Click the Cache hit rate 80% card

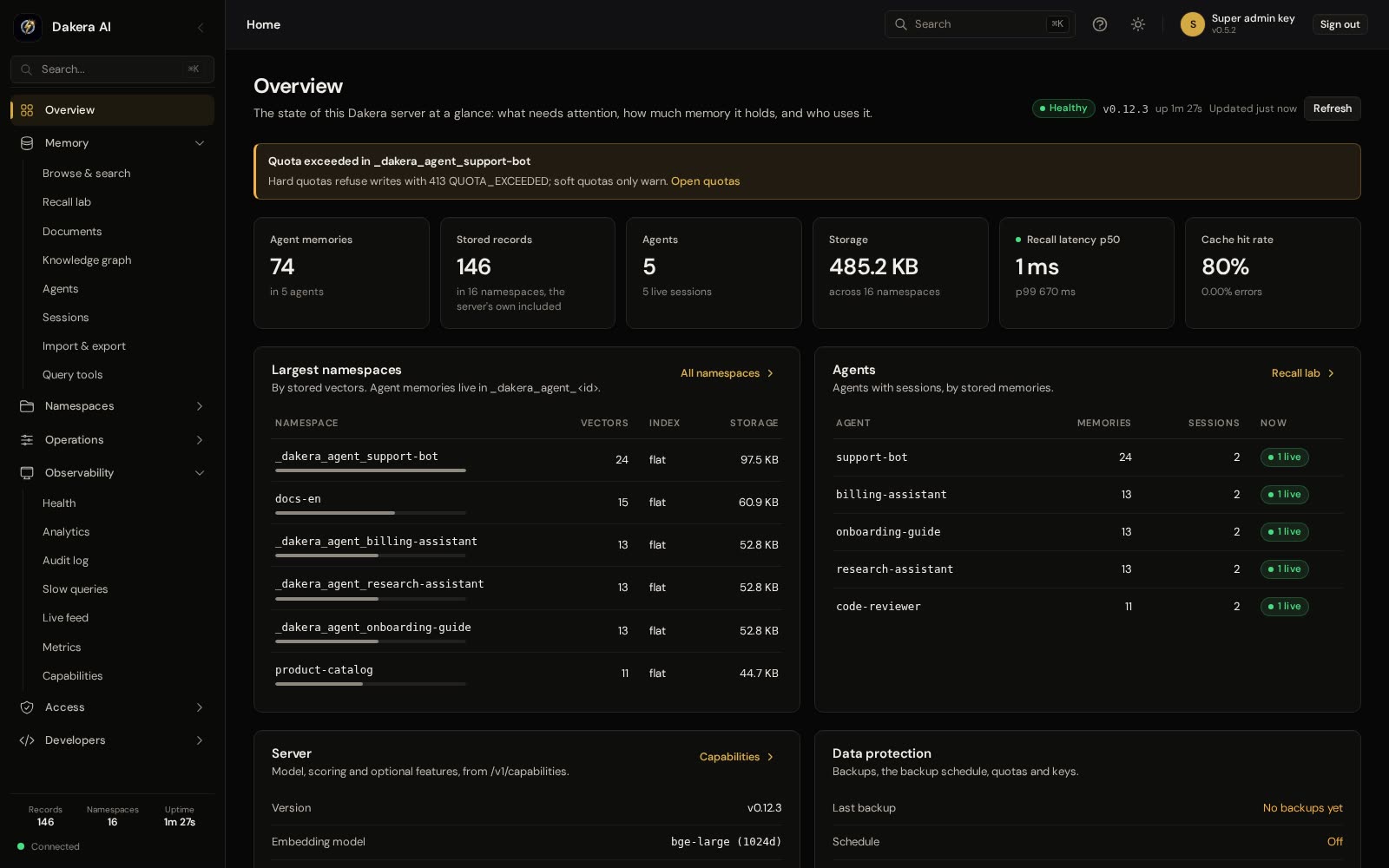point(1273,273)
